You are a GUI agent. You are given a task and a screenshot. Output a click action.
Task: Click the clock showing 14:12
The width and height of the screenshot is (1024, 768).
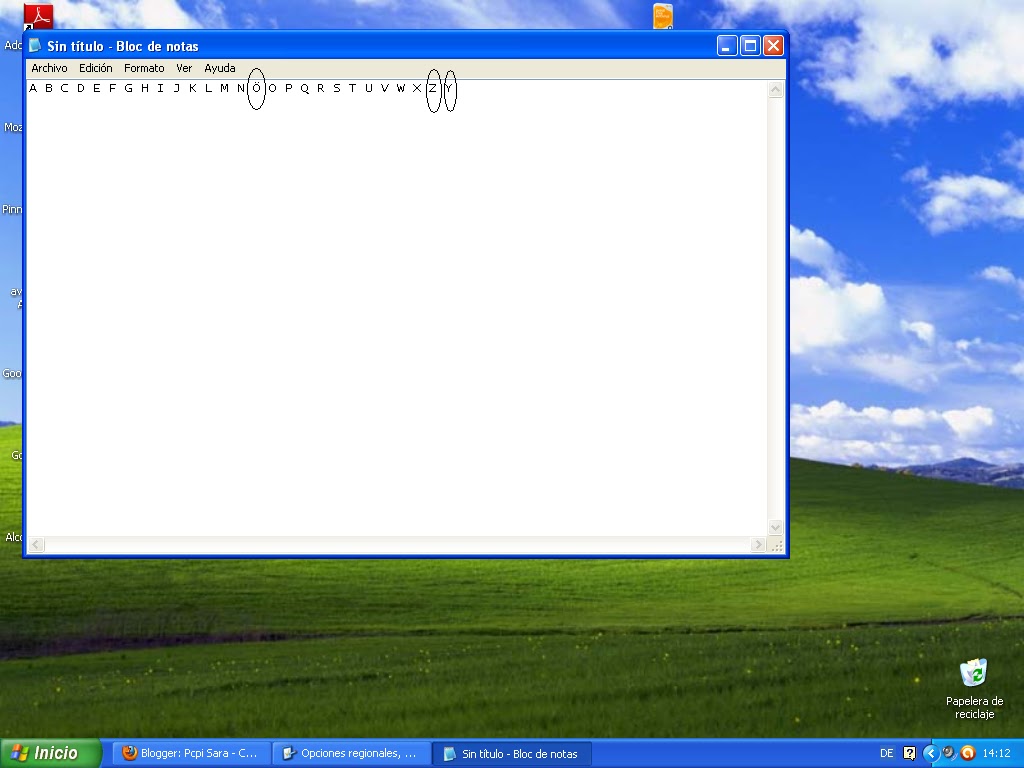[996, 754]
